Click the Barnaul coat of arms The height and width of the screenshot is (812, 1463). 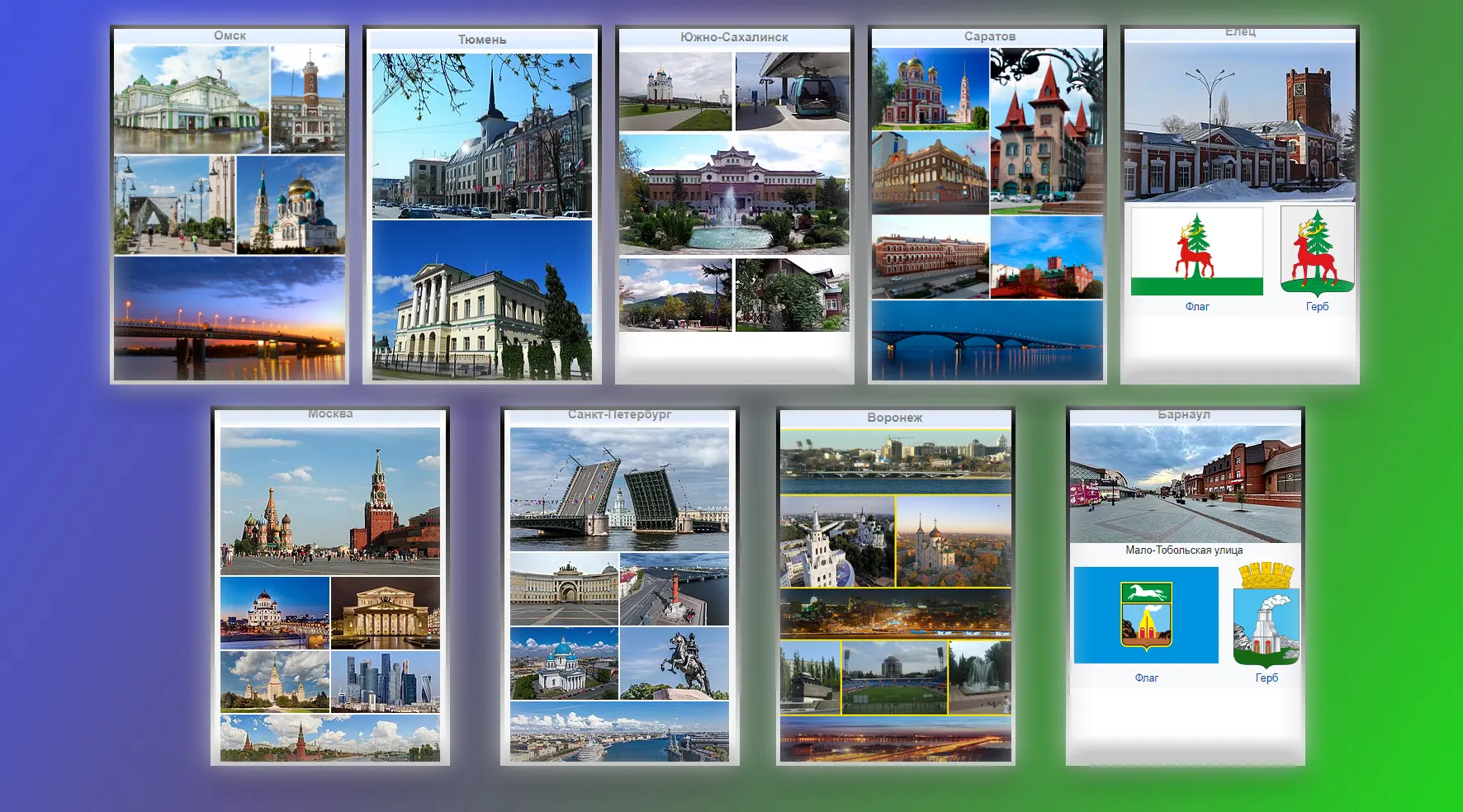(1266, 615)
